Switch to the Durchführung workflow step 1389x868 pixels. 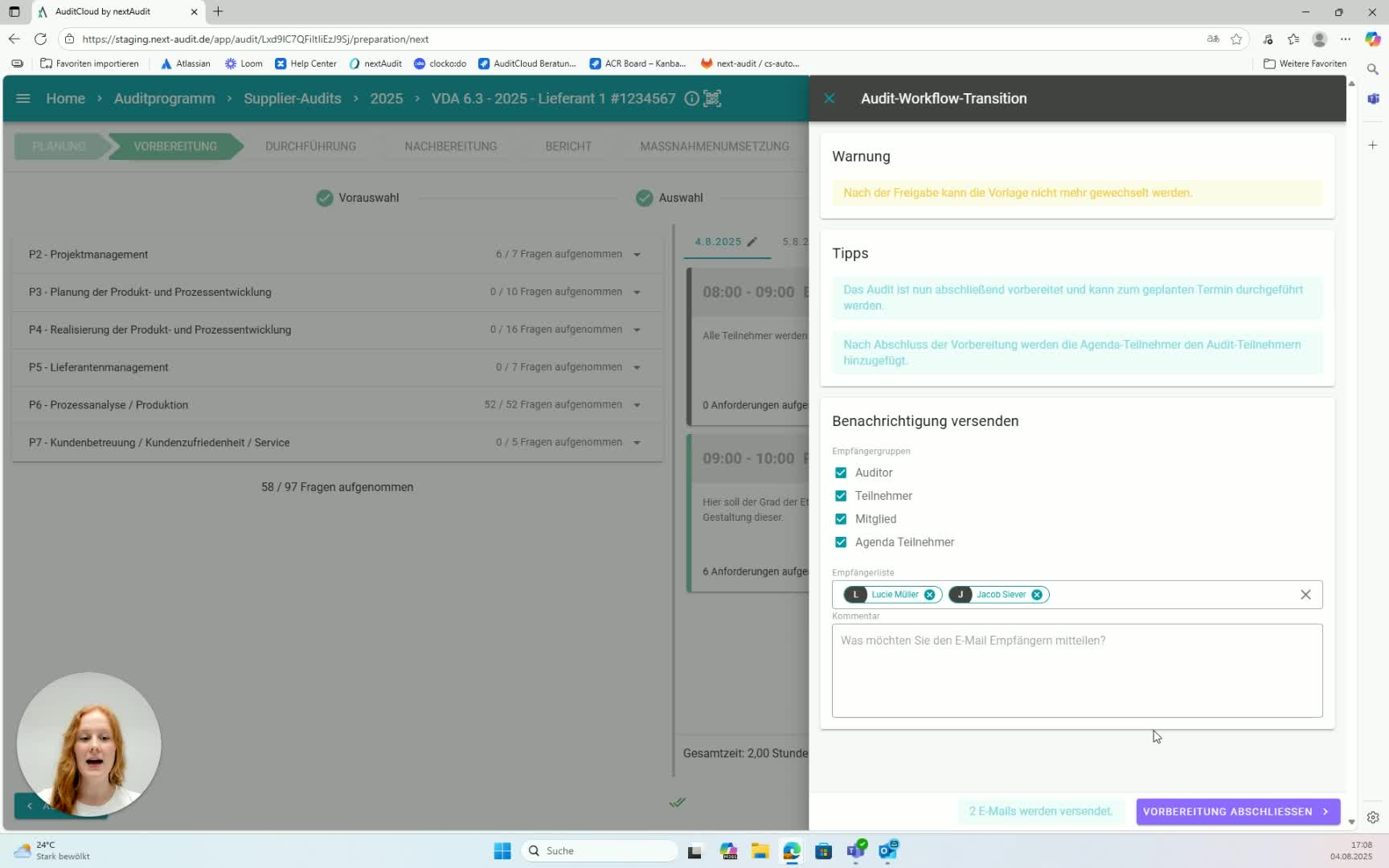310,146
